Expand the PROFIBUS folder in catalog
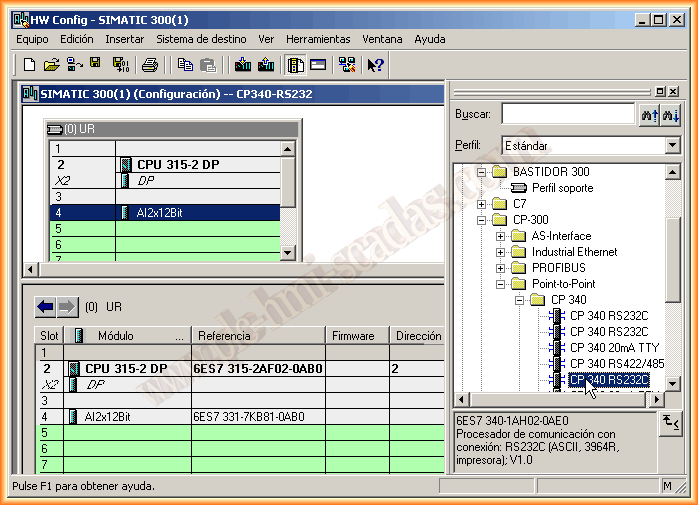This screenshot has width=698, height=505. coord(501,268)
